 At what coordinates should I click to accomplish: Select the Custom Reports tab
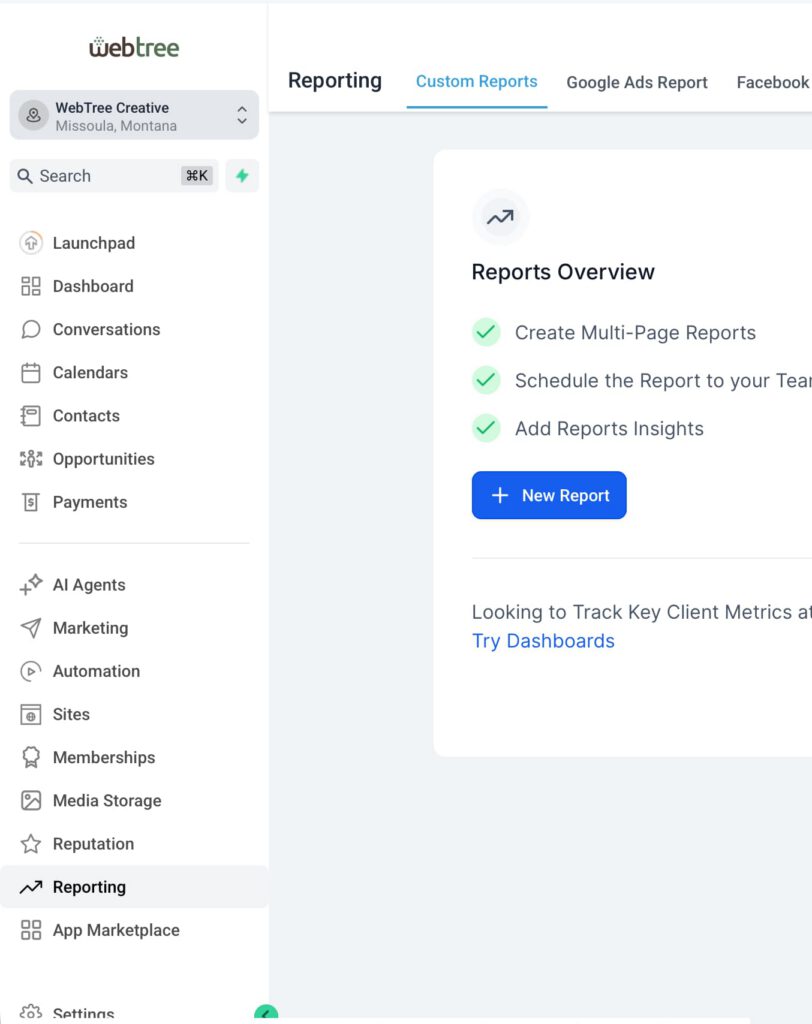click(476, 82)
